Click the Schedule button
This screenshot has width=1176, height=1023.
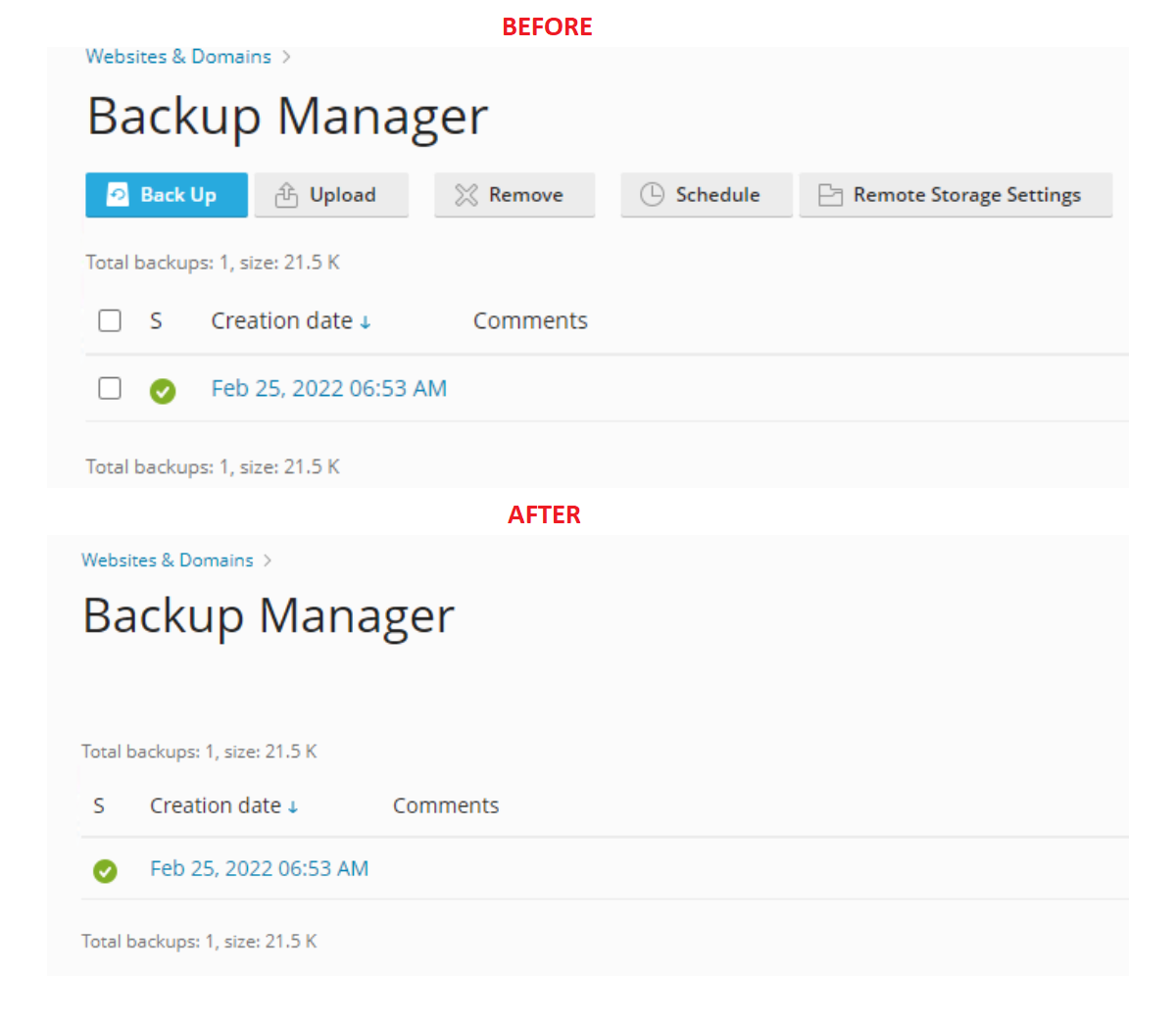coord(706,195)
